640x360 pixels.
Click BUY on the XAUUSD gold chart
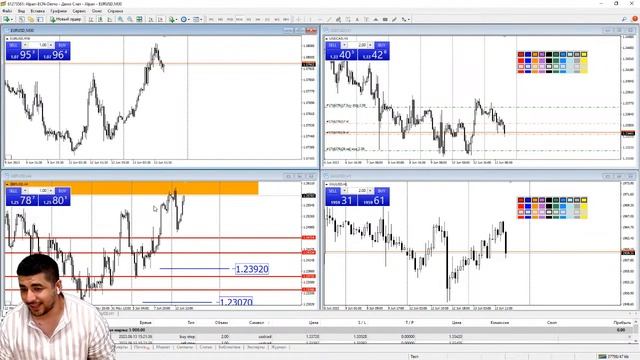click(x=381, y=191)
